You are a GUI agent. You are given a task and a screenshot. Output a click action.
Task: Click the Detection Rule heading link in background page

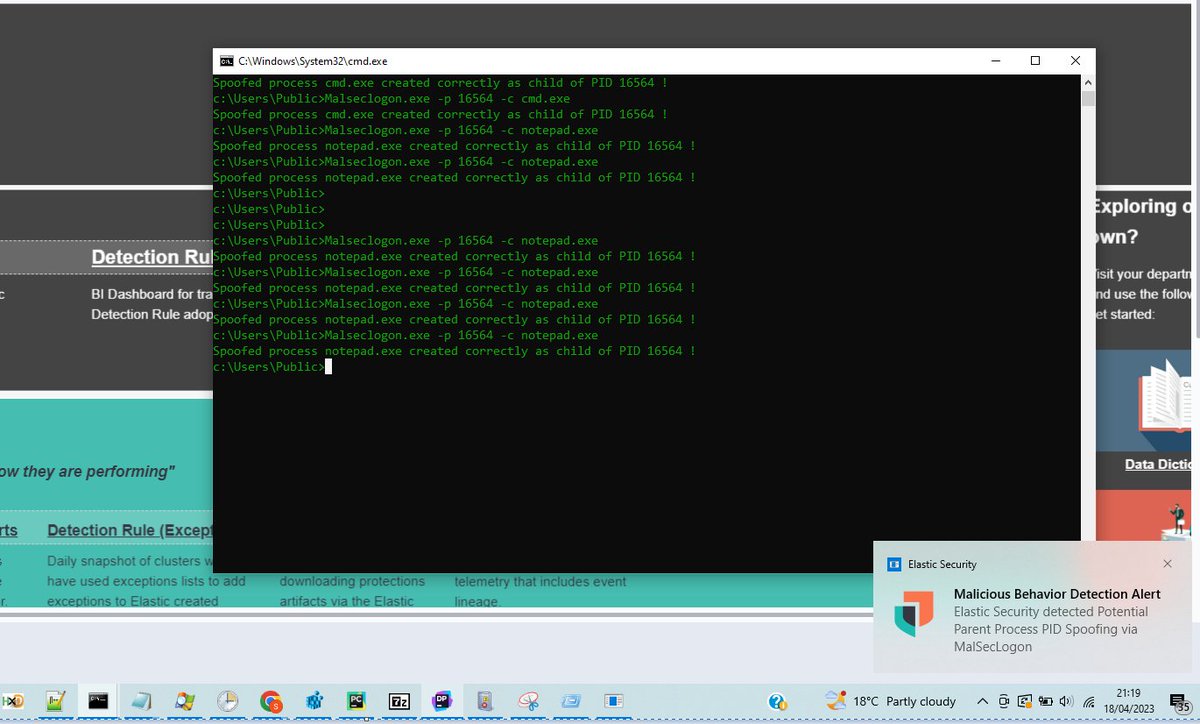click(151, 257)
